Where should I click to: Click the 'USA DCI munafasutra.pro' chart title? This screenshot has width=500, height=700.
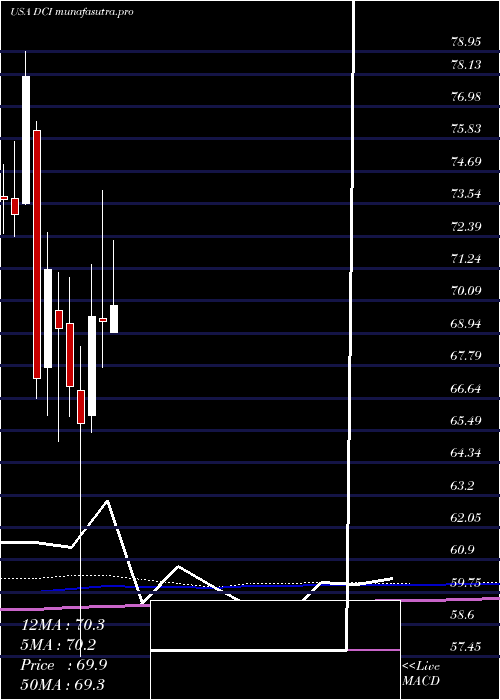[x=71, y=12]
